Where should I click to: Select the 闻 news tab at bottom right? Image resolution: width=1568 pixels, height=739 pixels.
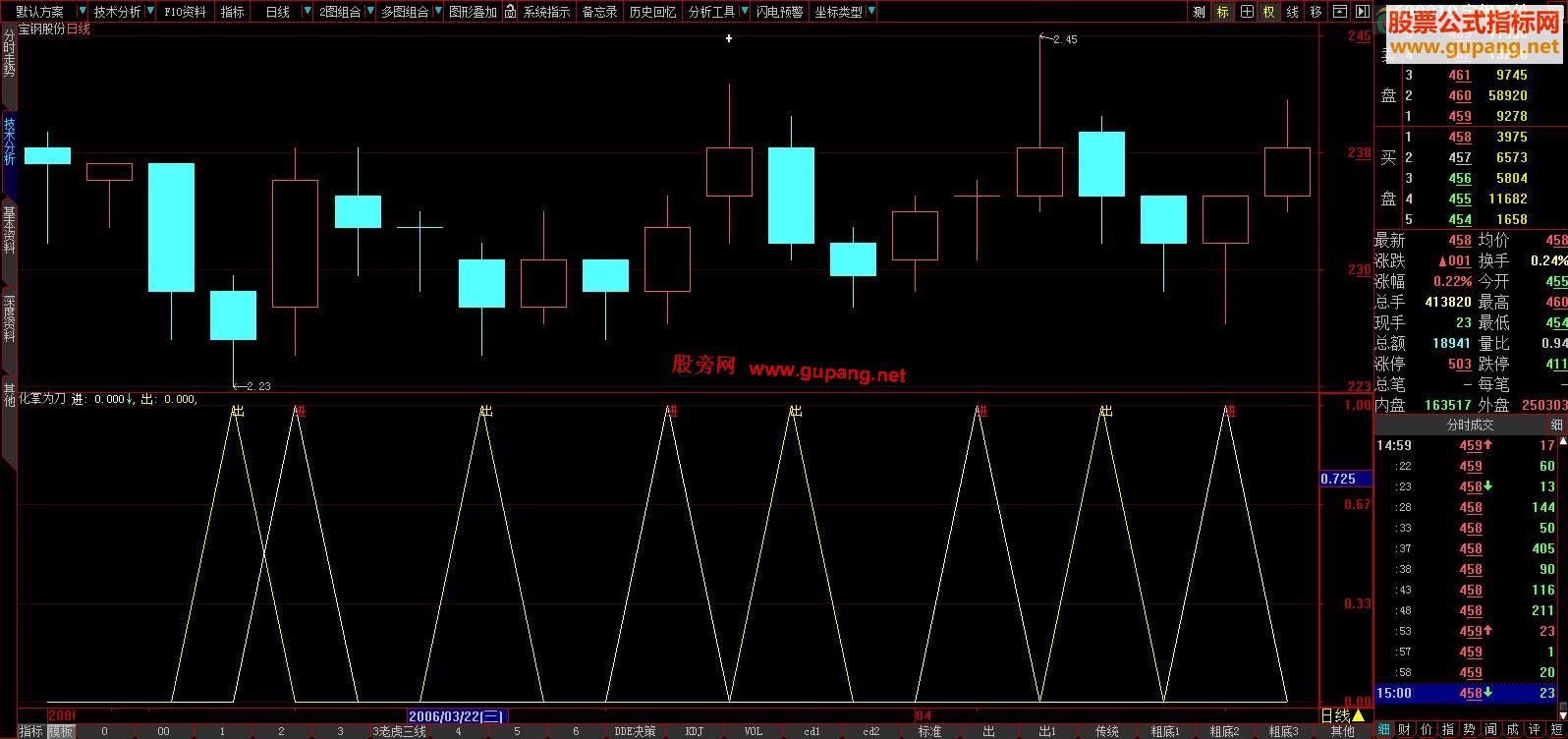(1492, 729)
